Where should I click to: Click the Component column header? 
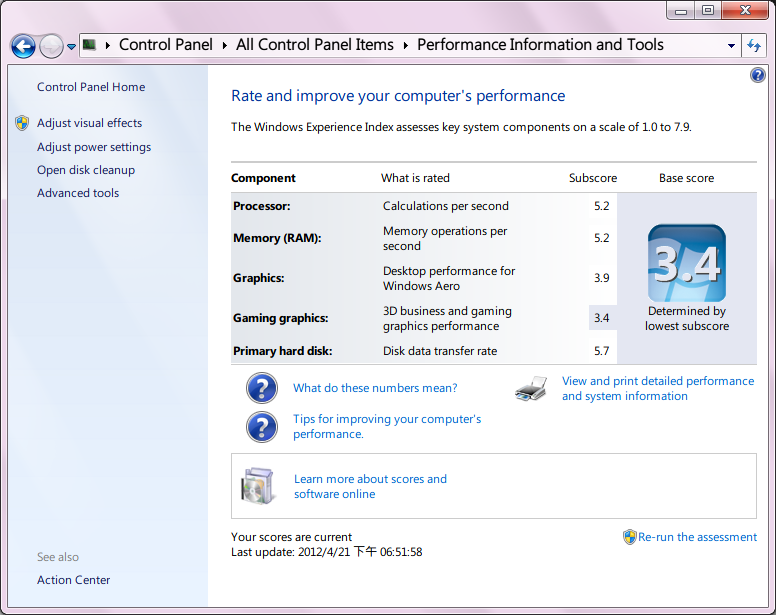263,178
